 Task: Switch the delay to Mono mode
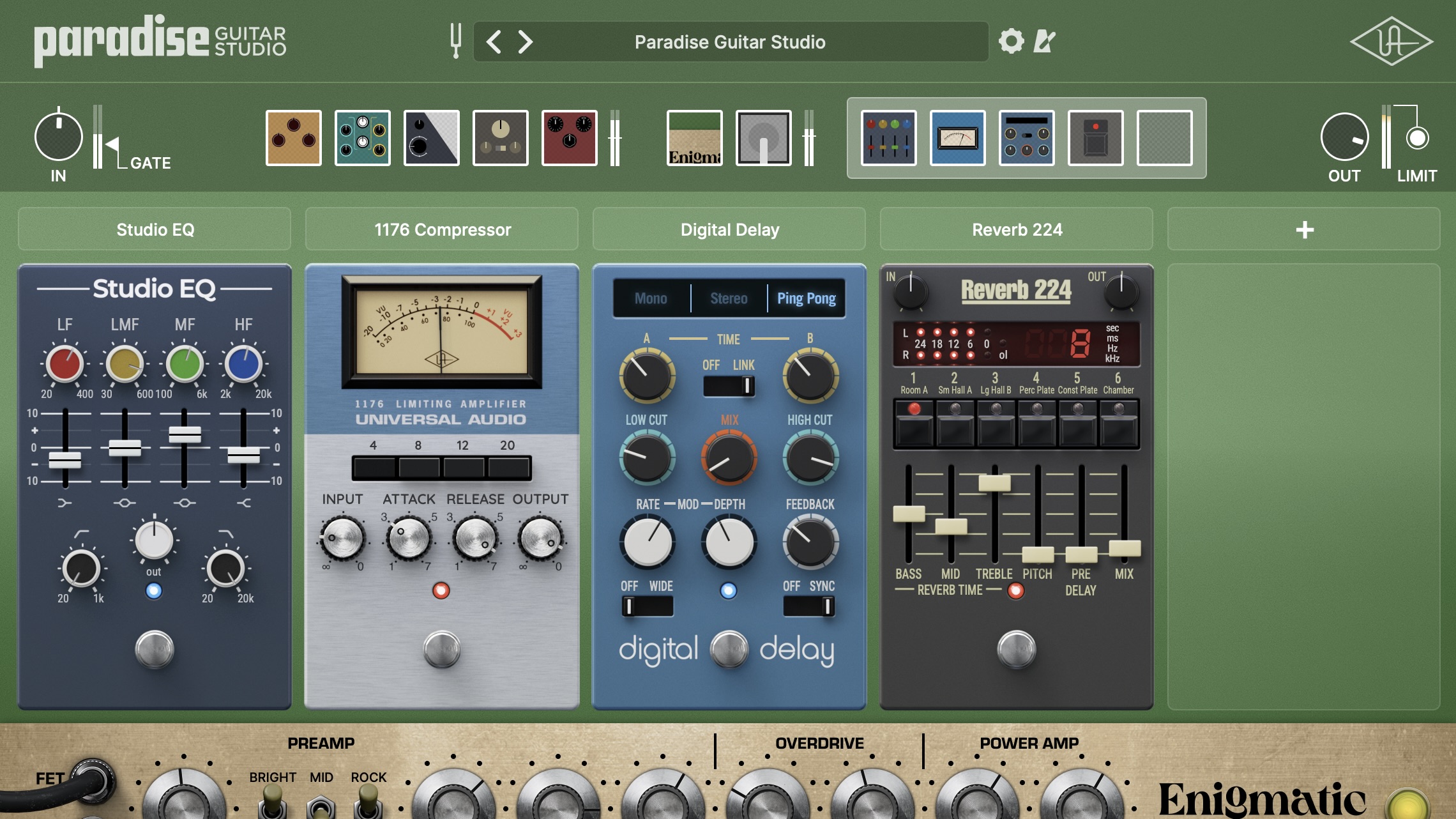(x=651, y=298)
